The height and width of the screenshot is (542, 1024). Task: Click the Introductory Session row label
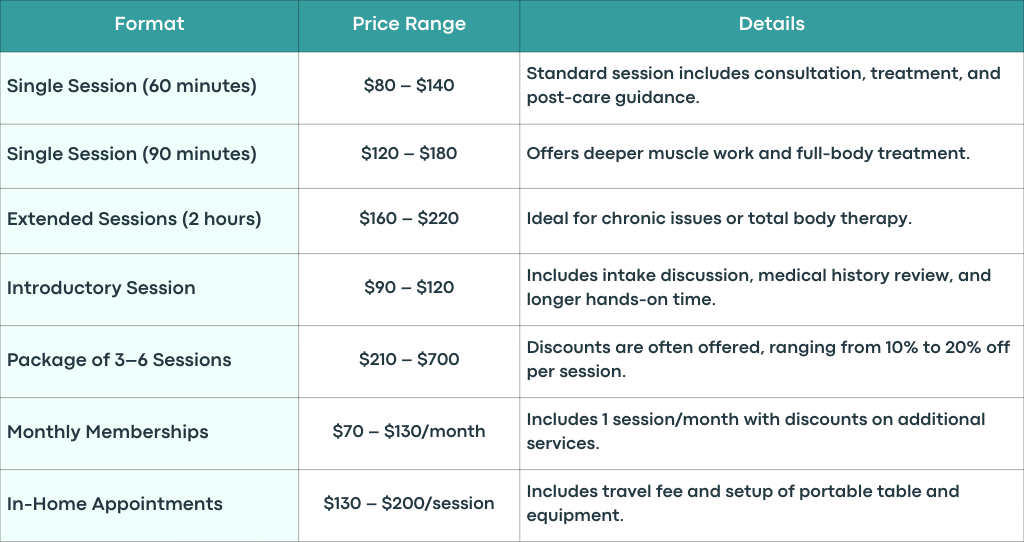pyautogui.click(x=101, y=288)
